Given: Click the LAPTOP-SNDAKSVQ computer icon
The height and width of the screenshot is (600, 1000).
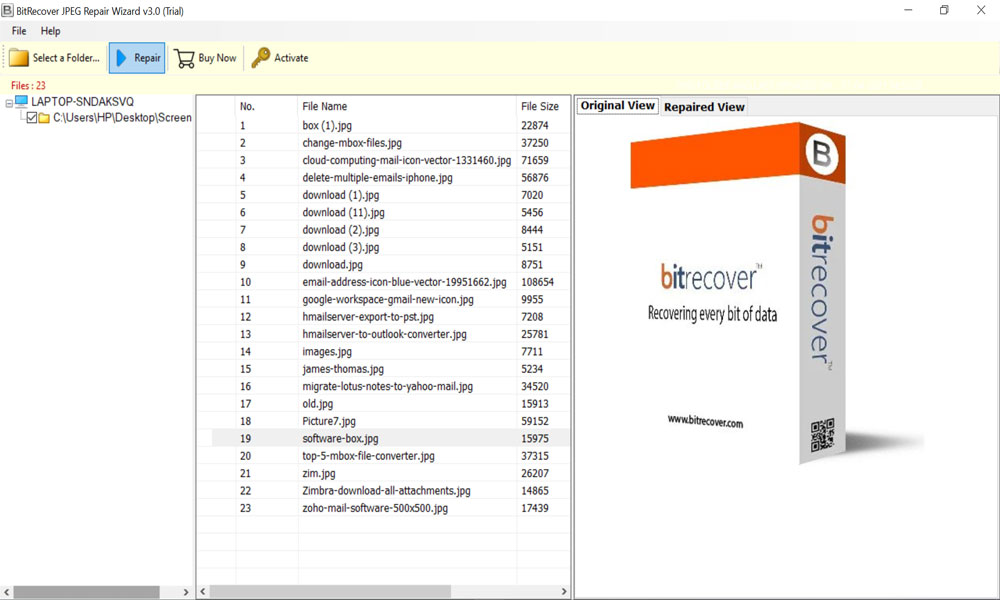Looking at the screenshot, I should [22, 102].
